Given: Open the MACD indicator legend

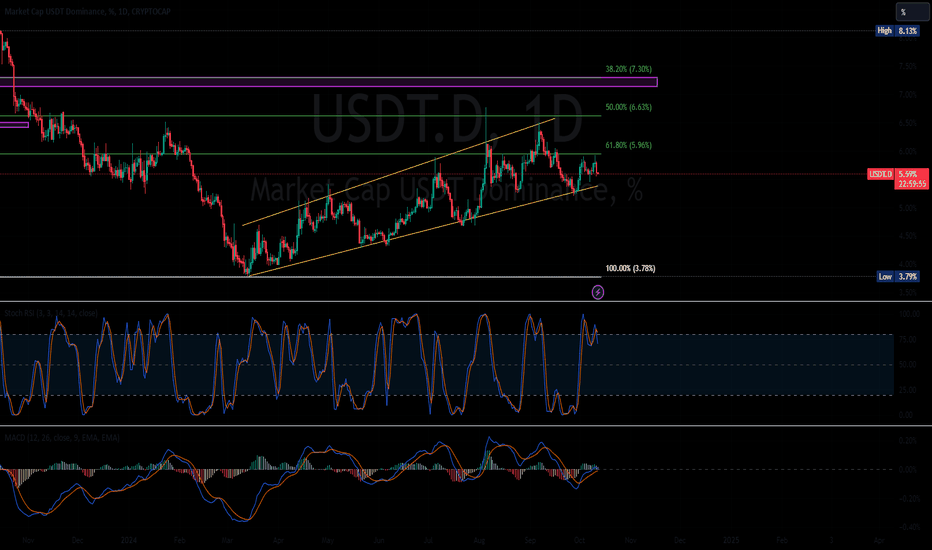Looking at the screenshot, I should pos(62,438).
